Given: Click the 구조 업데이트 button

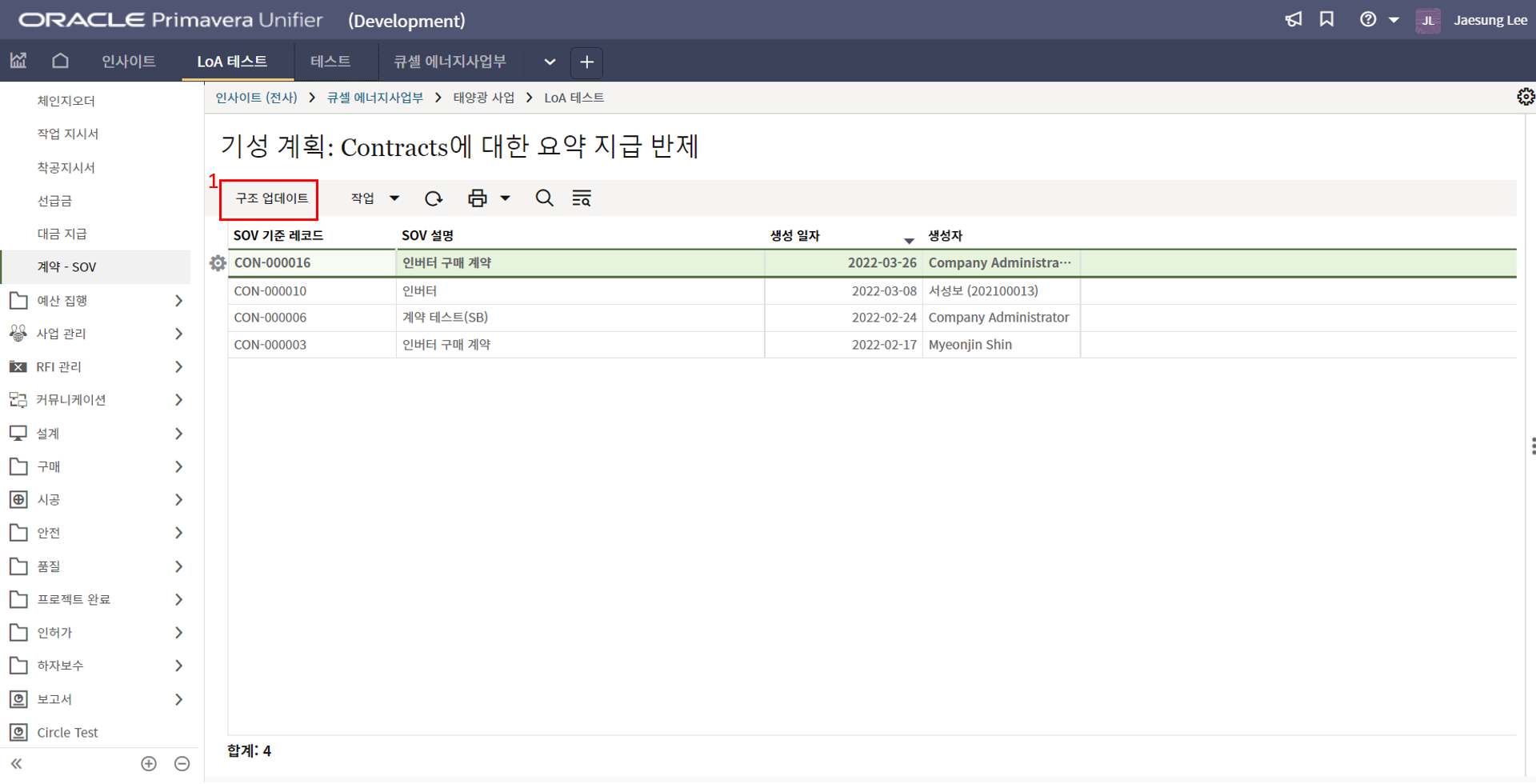Looking at the screenshot, I should pos(271,198).
